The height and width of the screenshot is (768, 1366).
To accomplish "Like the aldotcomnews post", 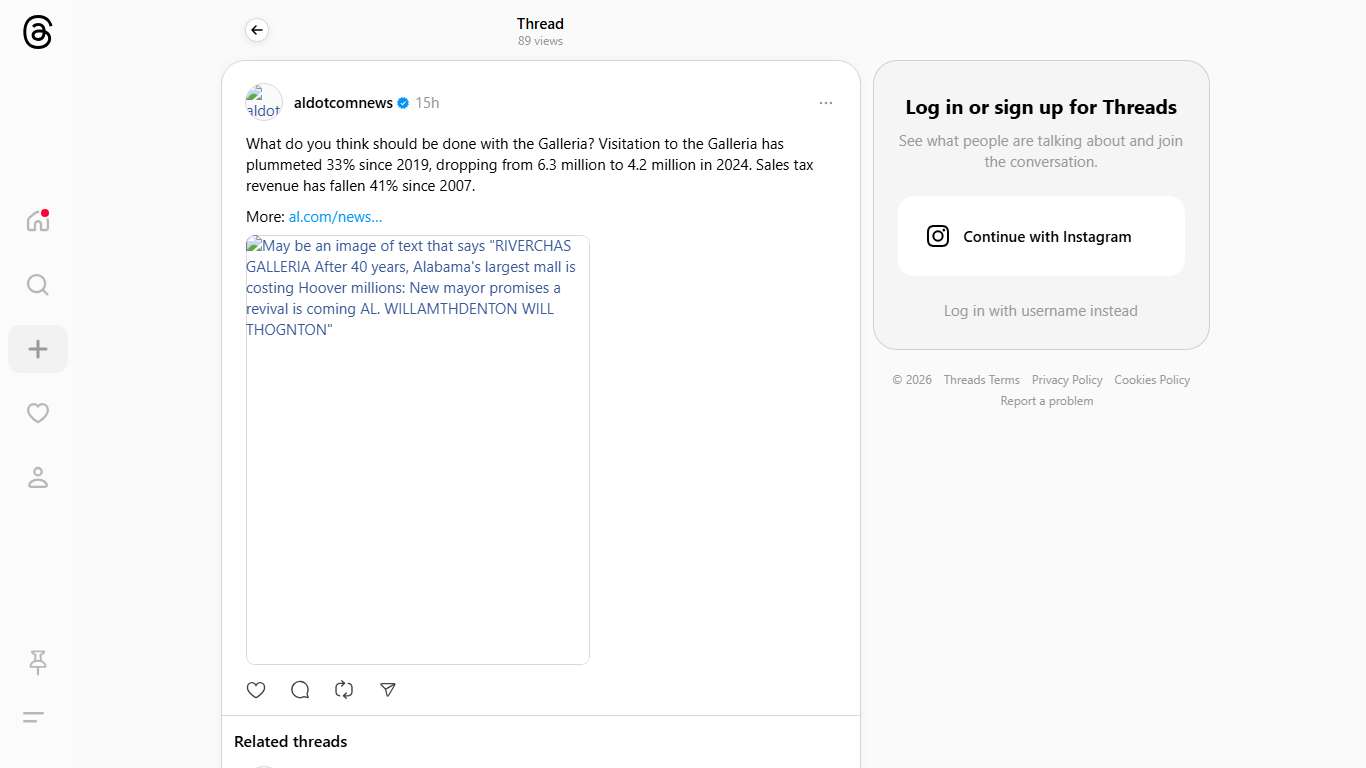I will [x=256, y=690].
